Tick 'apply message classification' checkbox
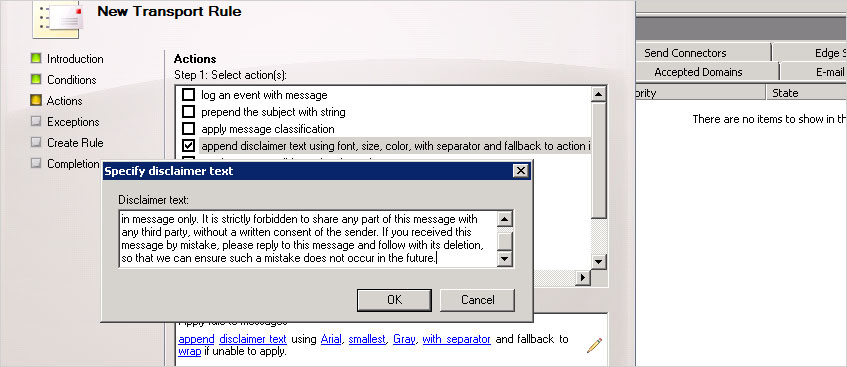Image resolution: width=847 pixels, height=367 pixels. point(188,129)
